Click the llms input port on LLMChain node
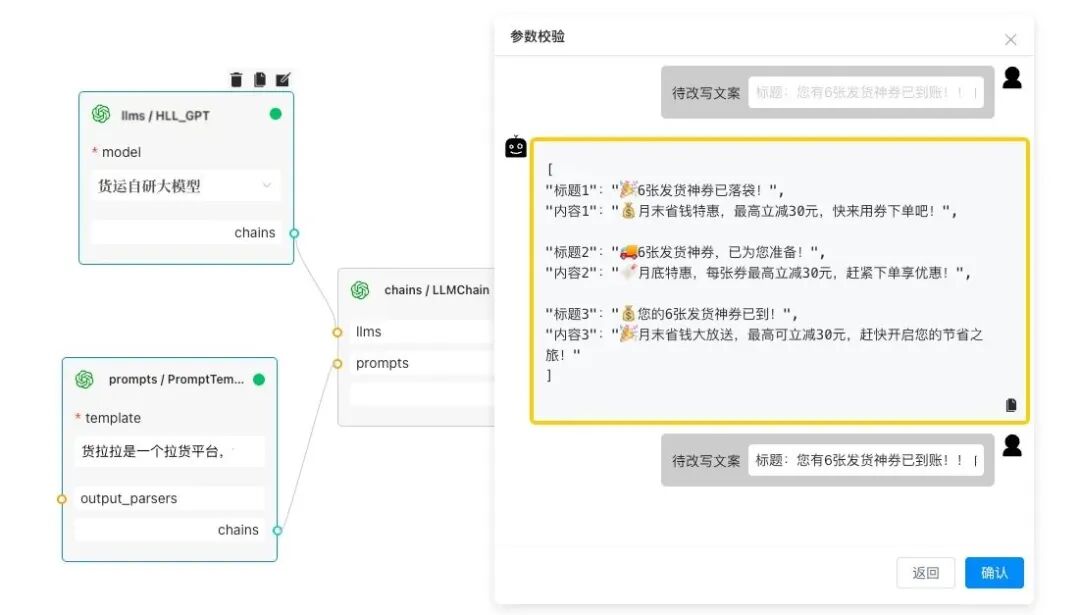Screen dimensions: 1080x615 [x=338, y=333]
